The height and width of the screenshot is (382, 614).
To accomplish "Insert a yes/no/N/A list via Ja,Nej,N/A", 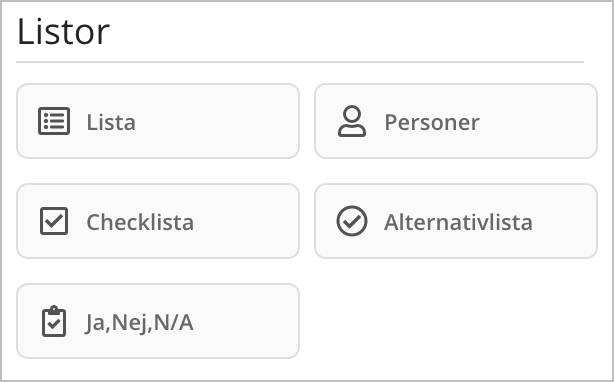I will click(158, 321).
